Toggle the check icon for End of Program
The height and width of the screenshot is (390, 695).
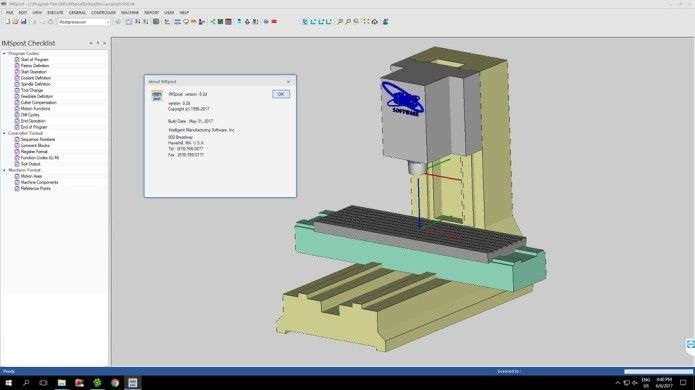pyautogui.click(x=17, y=127)
